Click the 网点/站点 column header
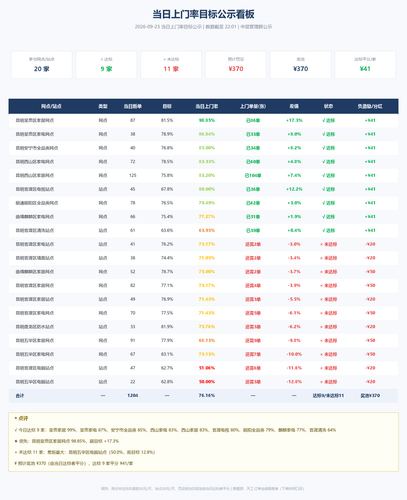The width and height of the screenshot is (407, 500). [51, 106]
